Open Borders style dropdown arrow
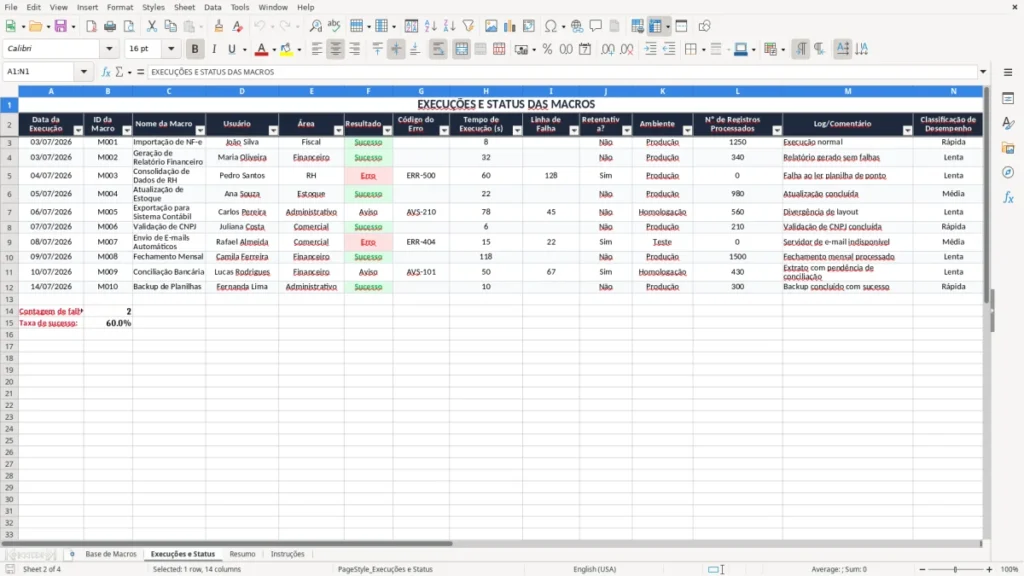This screenshot has height=576, width=1024. point(703,49)
